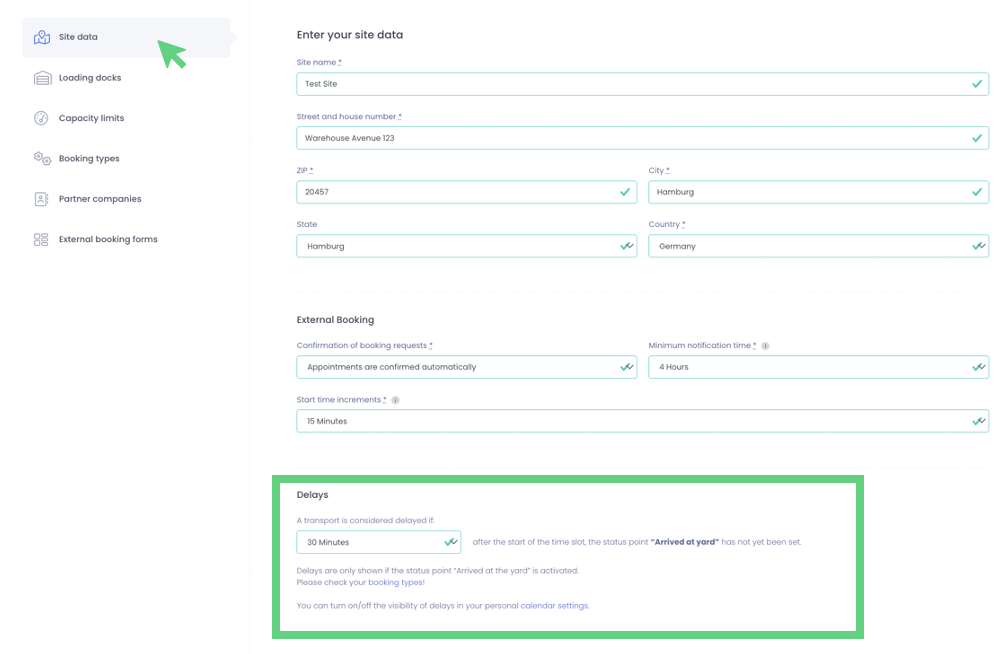This screenshot has height=654, width=1004.
Task: Click the External booking forms grid icon
Action: pos(41,240)
